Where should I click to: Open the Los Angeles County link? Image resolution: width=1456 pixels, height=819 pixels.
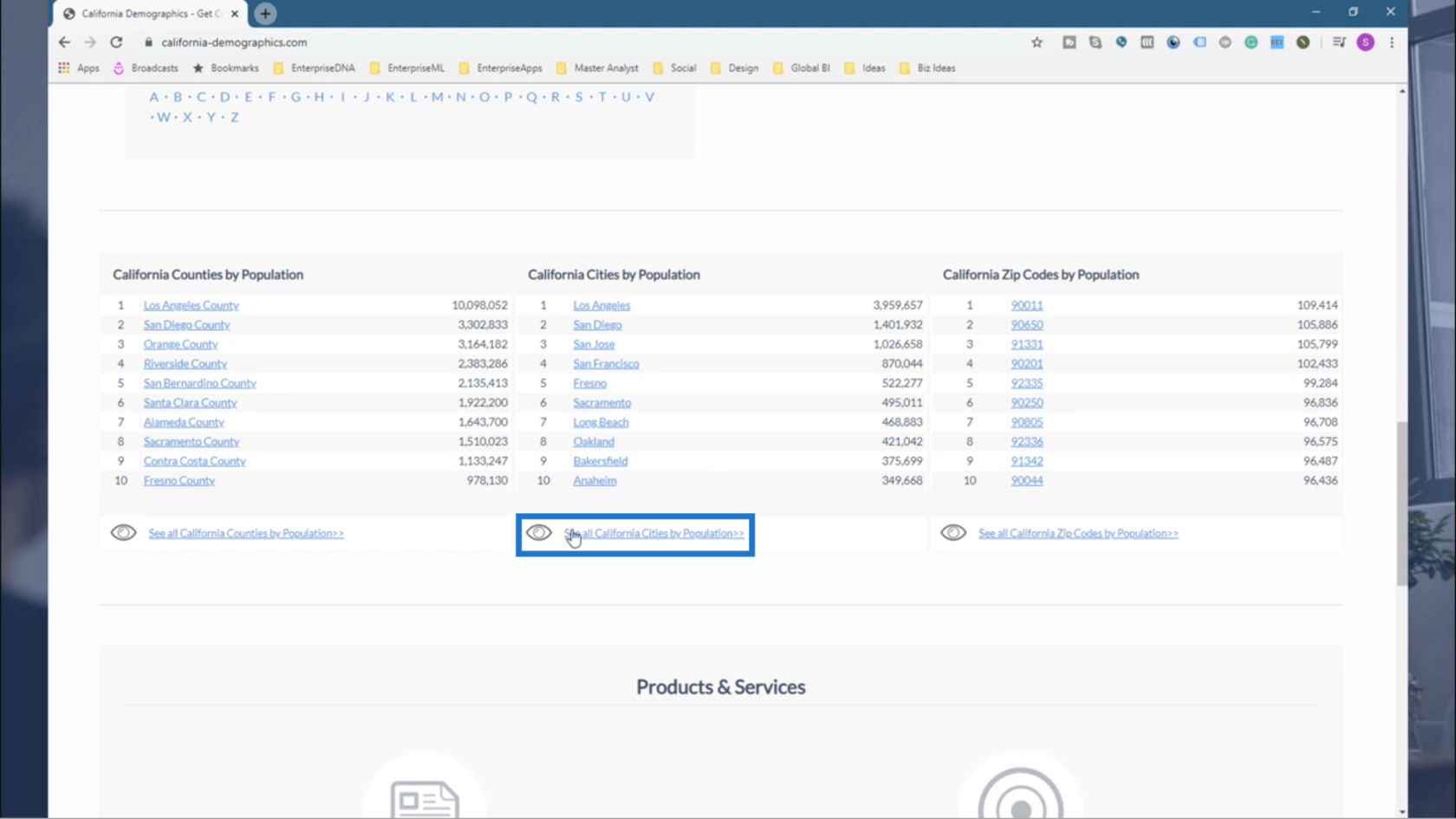click(x=191, y=305)
